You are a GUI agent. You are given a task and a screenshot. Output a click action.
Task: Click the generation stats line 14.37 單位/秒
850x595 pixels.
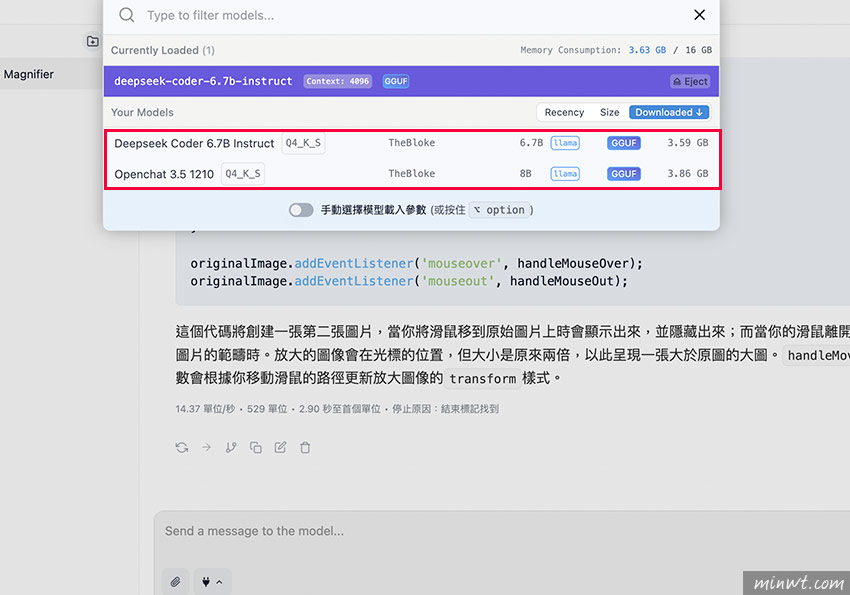(337, 409)
